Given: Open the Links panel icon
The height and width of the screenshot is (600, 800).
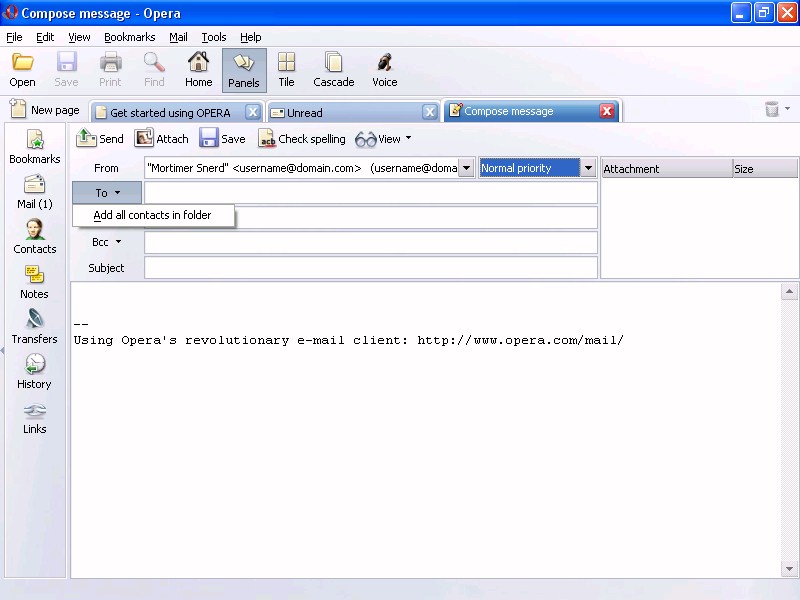Looking at the screenshot, I should 35,417.
